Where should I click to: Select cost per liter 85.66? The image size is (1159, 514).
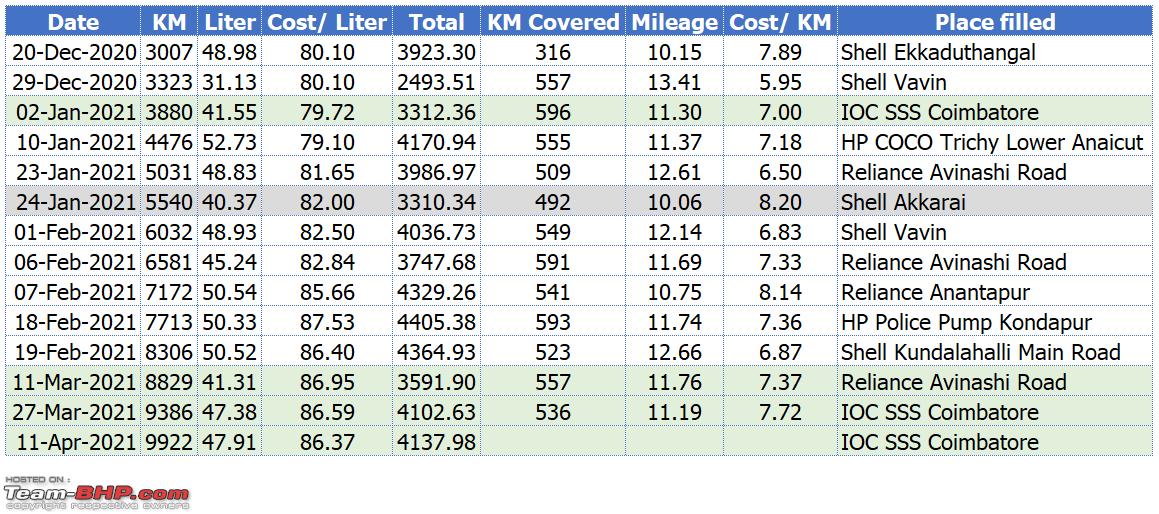click(327, 292)
